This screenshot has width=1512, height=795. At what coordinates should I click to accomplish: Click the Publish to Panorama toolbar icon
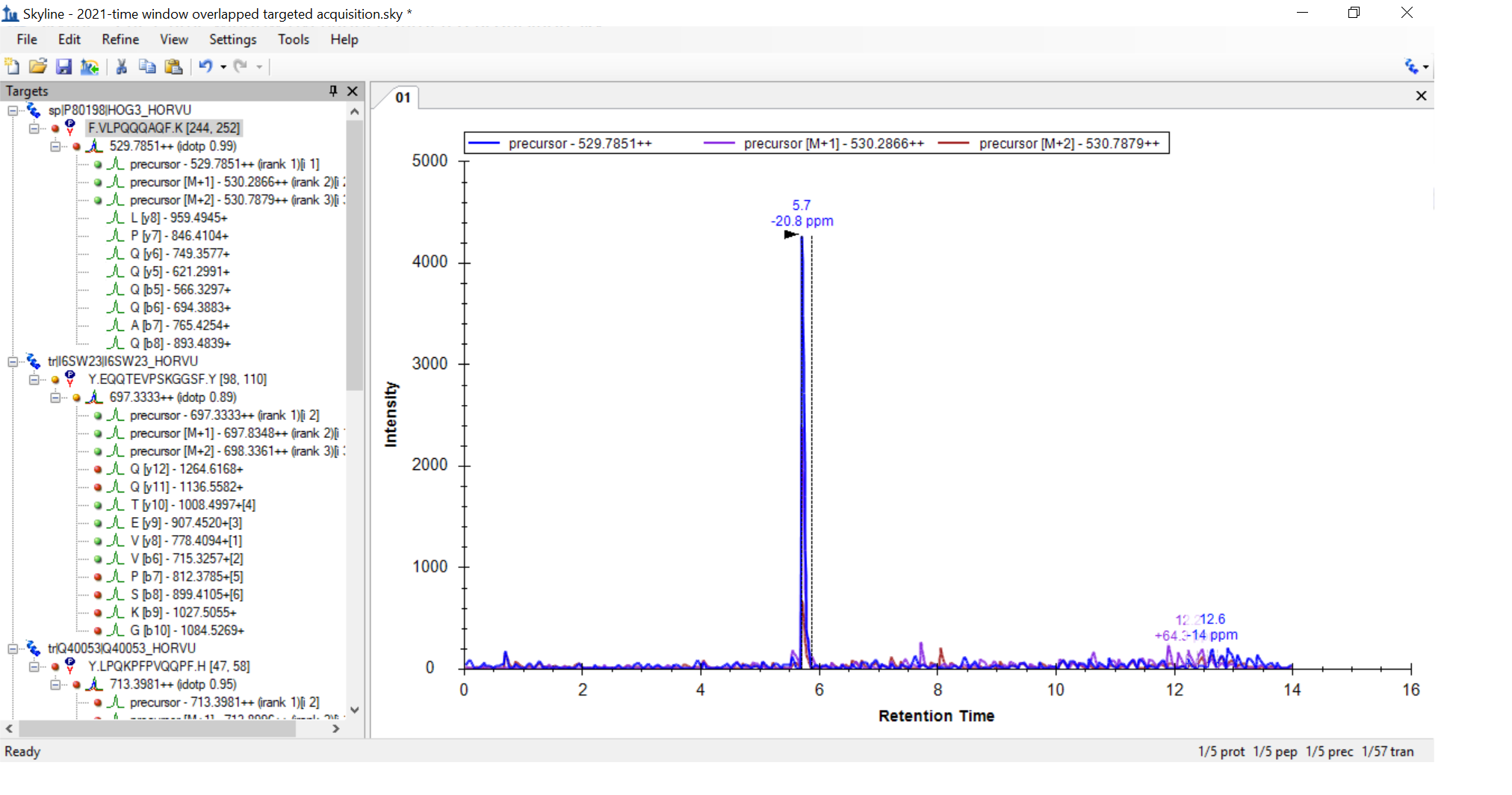(90, 66)
